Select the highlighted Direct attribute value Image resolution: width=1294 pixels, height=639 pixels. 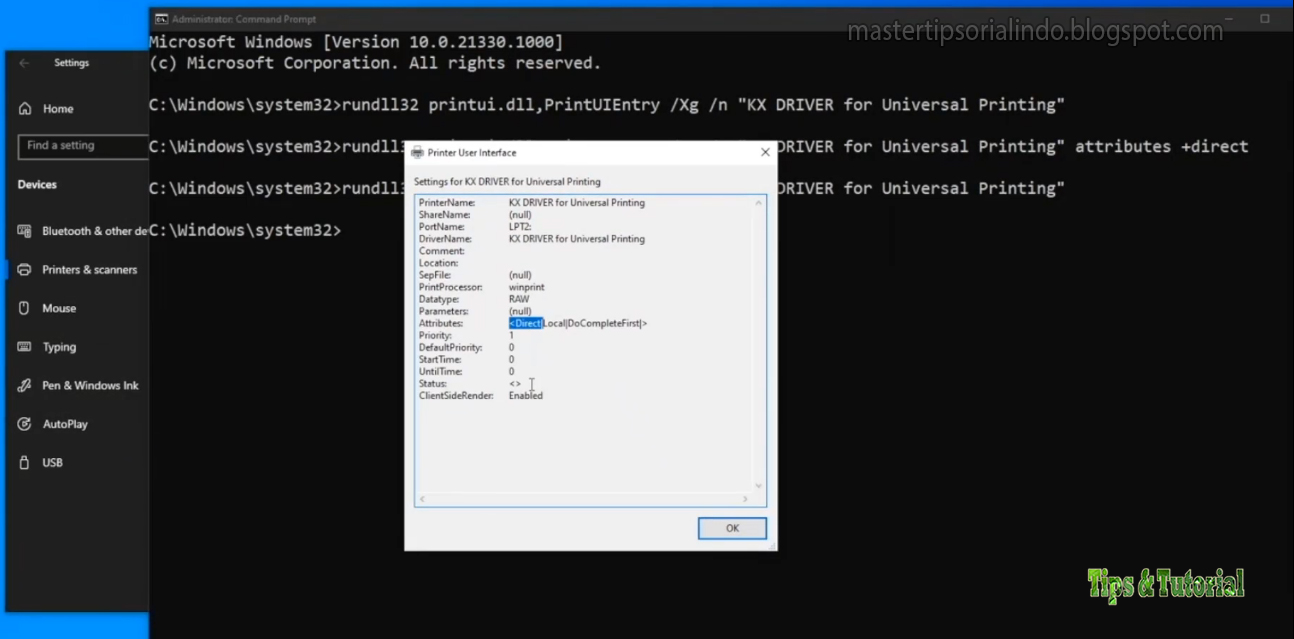point(525,323)
